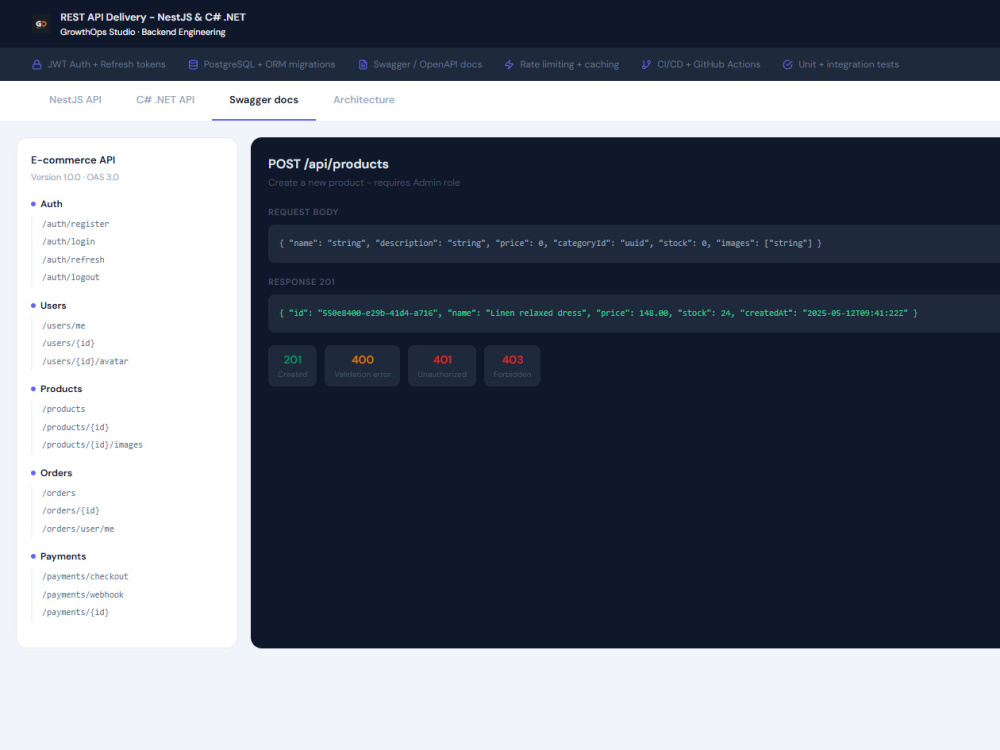Open the NestJS API tab
This screenshot has width=1000, height=750.
click(x=75, y=99)
